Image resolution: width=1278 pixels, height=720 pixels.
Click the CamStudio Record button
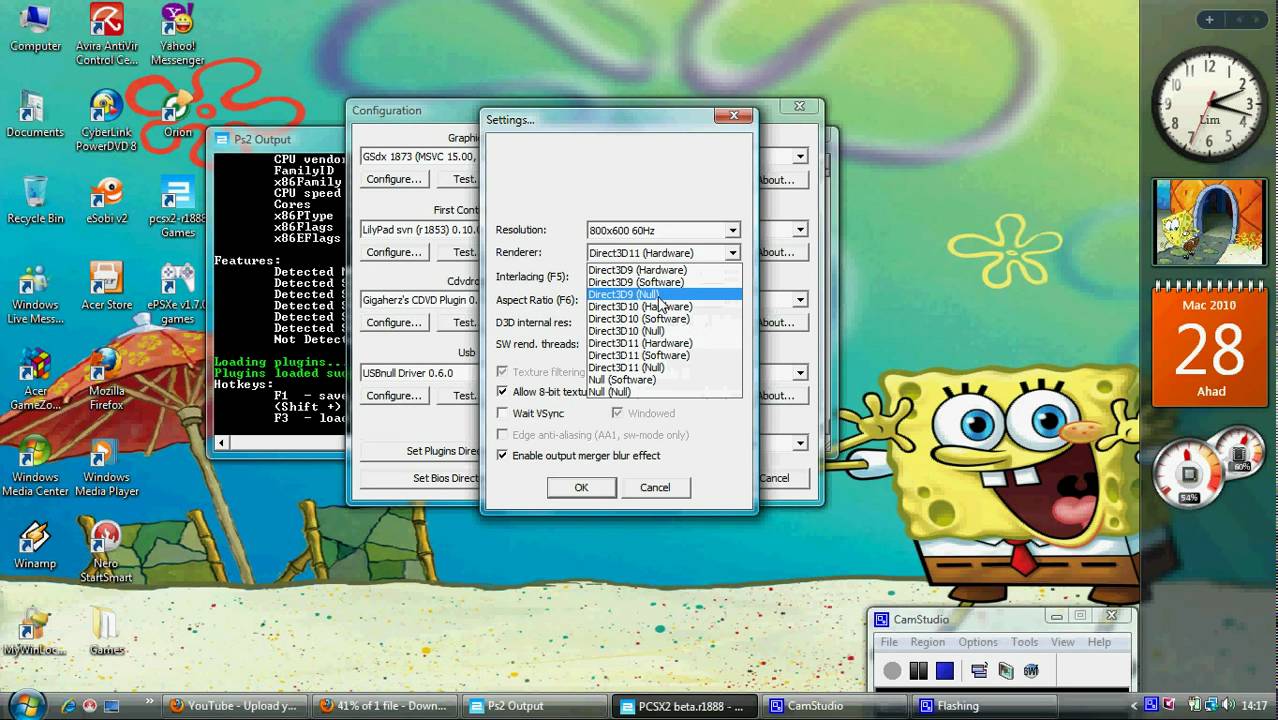click(892, 671)
